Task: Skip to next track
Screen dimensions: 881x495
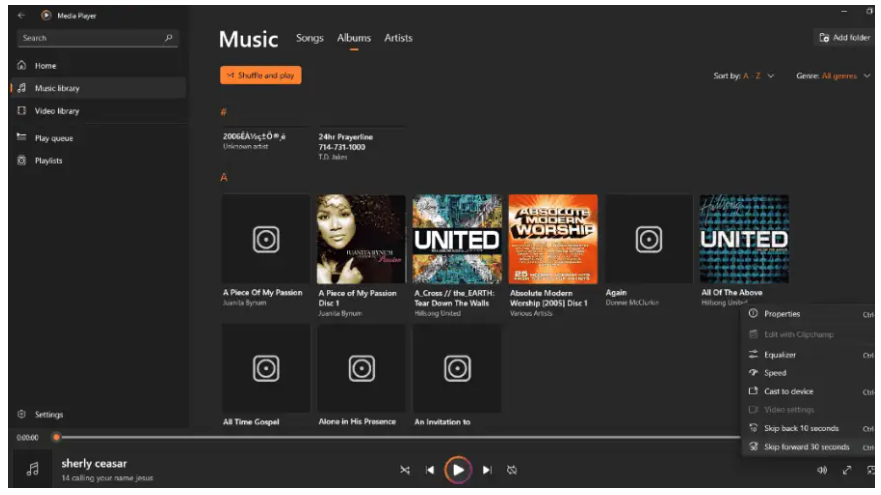Action: click(487, 470)
